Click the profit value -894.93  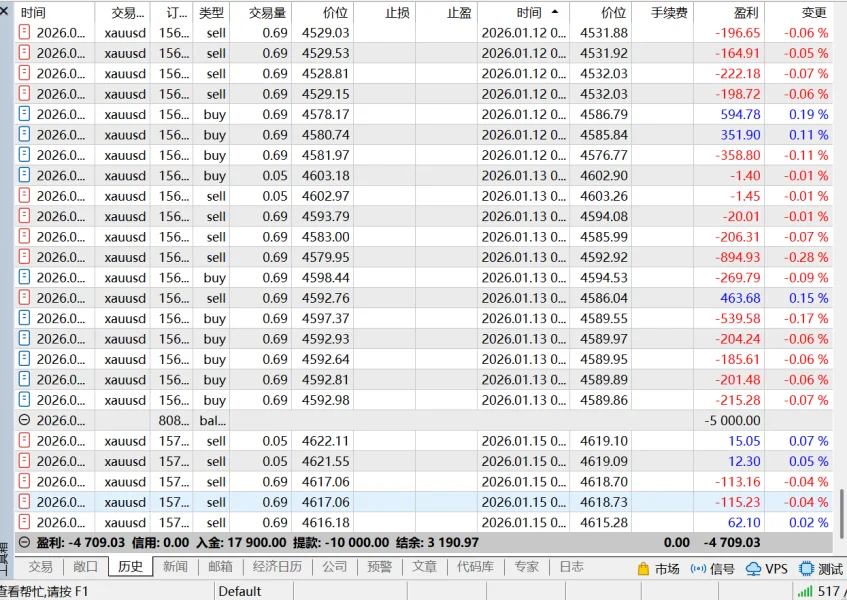click(x=737, y=257)
